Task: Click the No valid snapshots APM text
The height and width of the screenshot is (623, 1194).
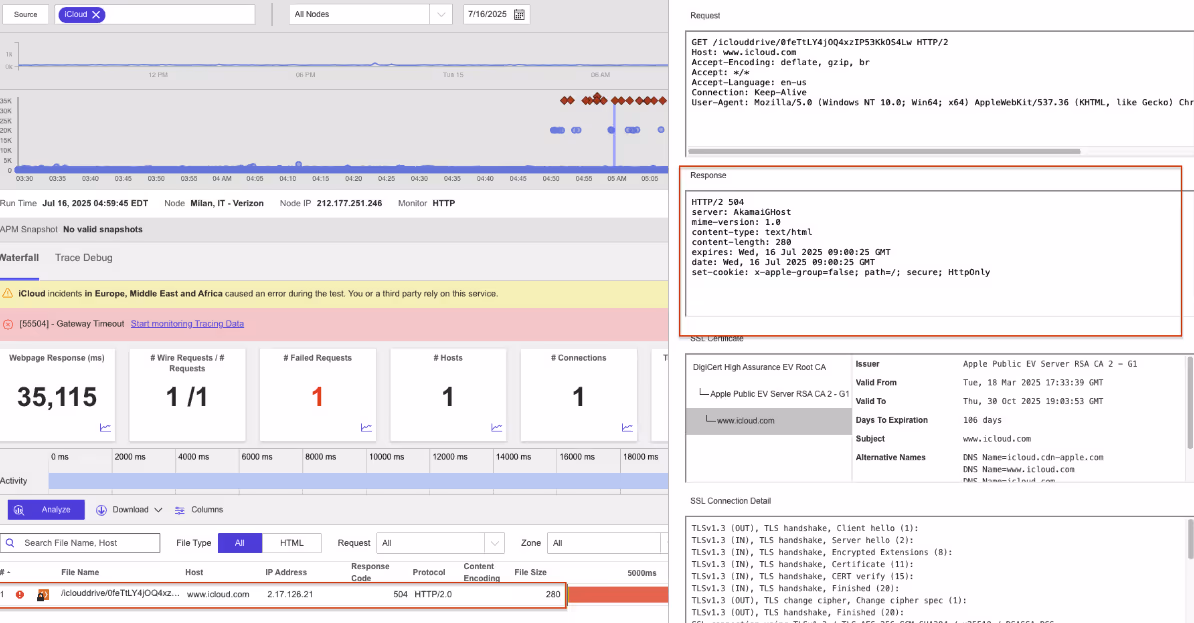Action: click(103, 229)
